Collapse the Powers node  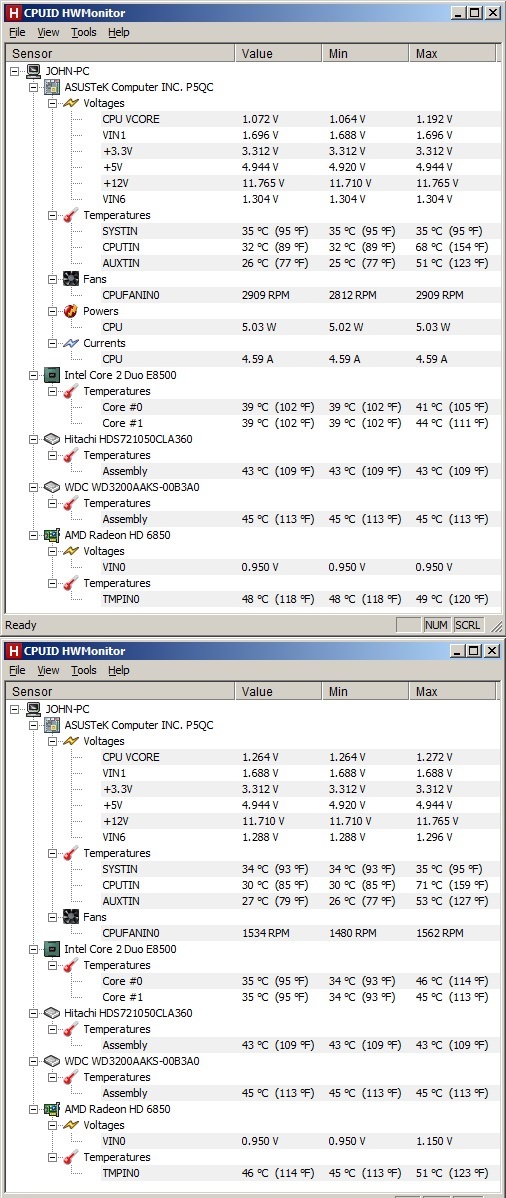click(x=53, y=311)
